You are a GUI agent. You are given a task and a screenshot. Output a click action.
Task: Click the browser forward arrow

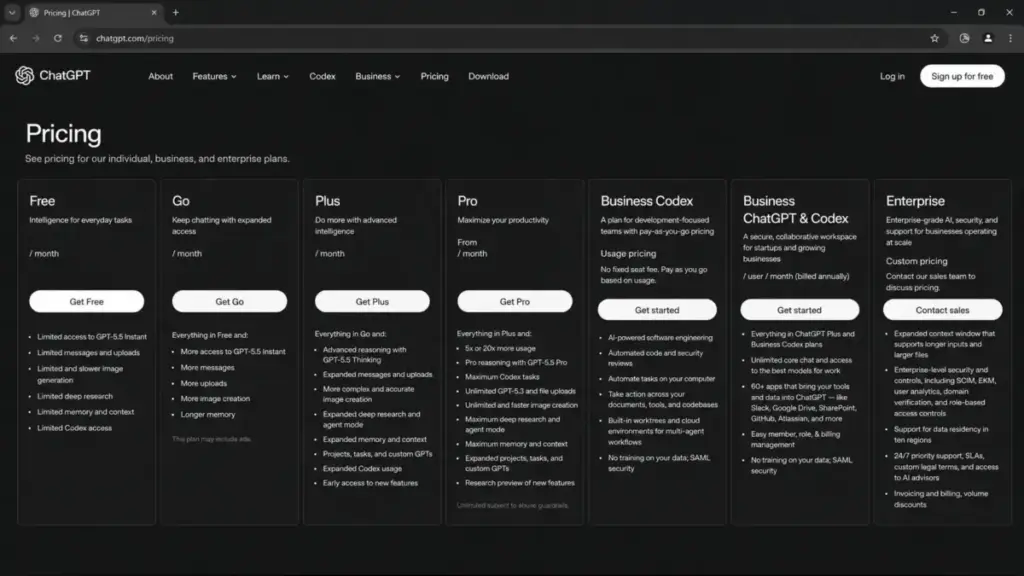36,39
